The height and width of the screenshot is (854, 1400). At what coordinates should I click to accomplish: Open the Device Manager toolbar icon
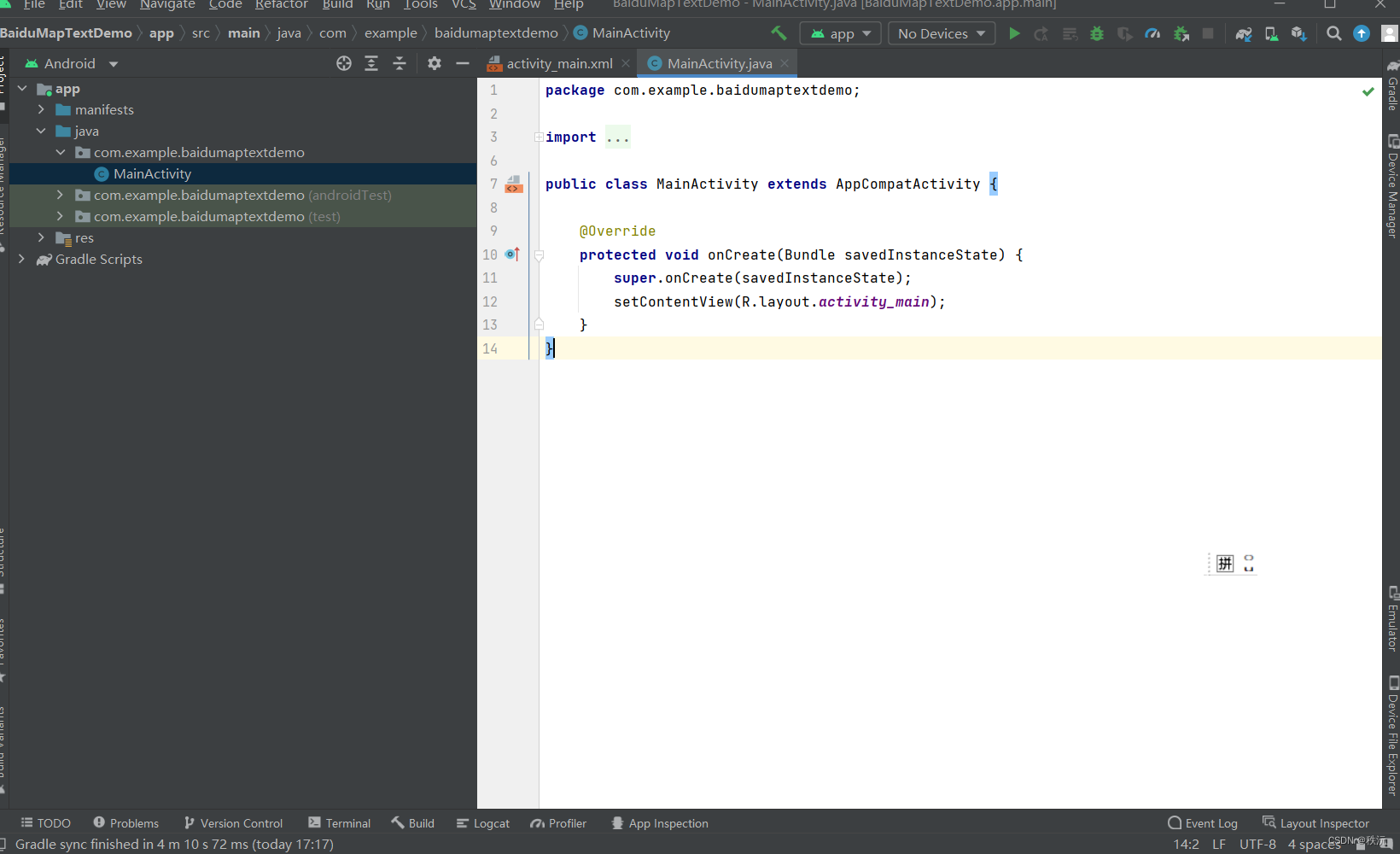point(1271,33)
